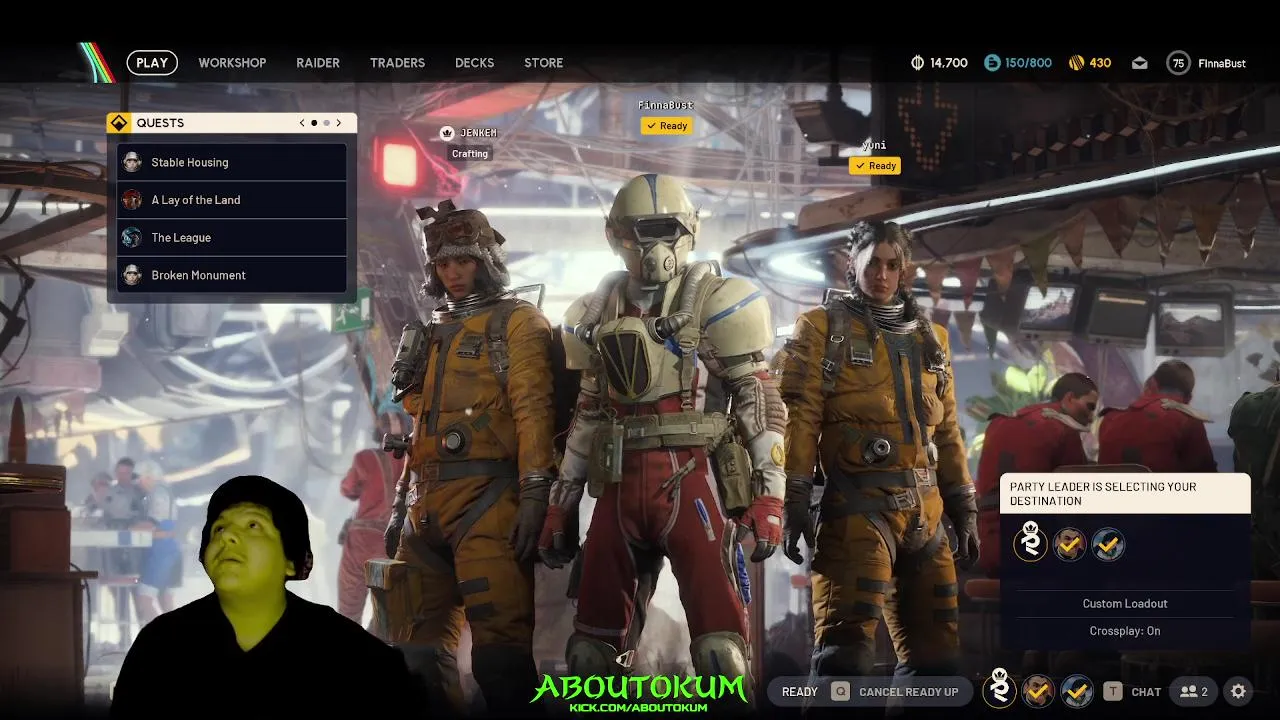
Task: Click second party member avatar in bottom bar
Action: [x=1038, y=691]
